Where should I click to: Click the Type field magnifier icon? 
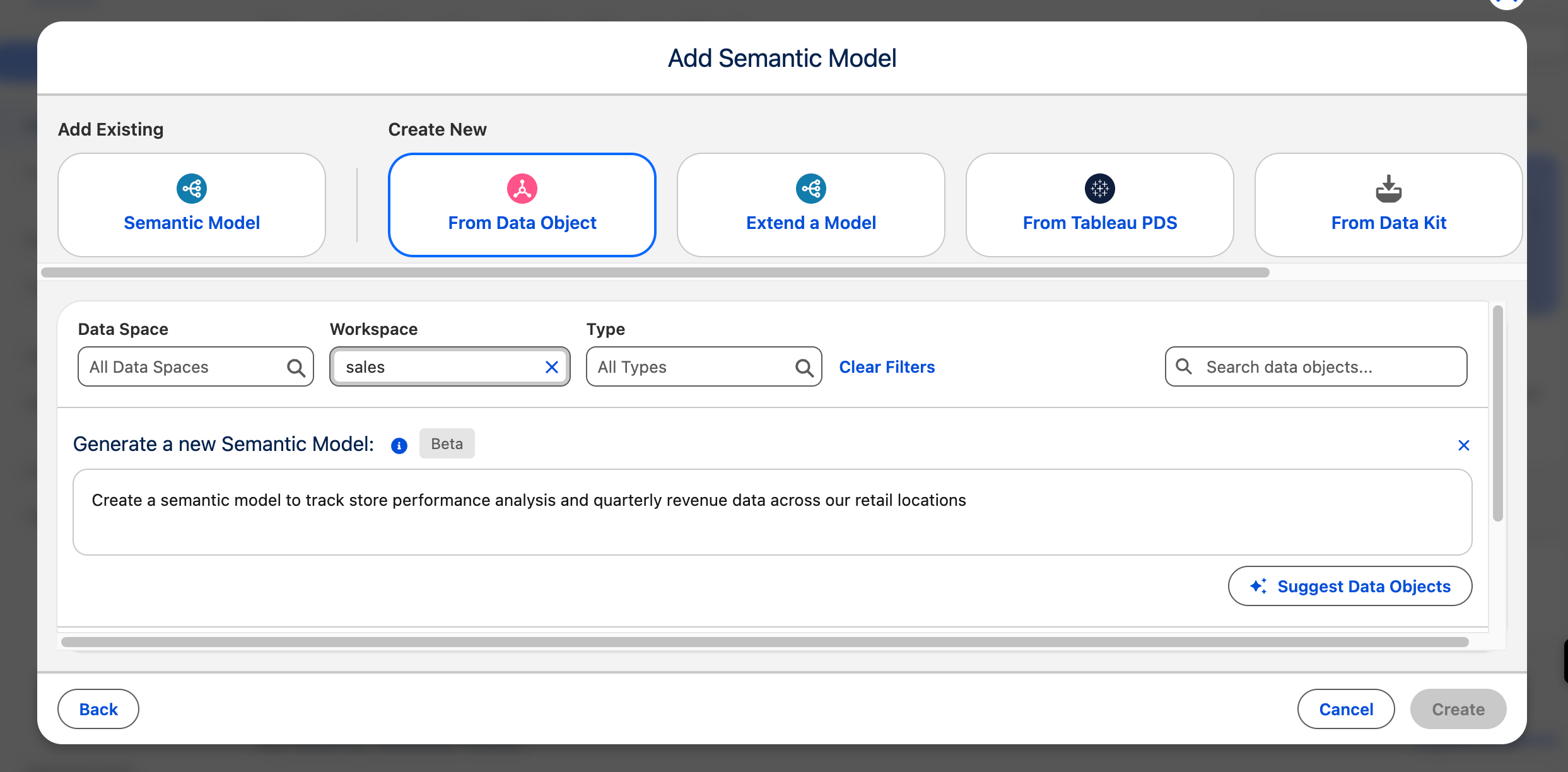[x=804, y=367]
